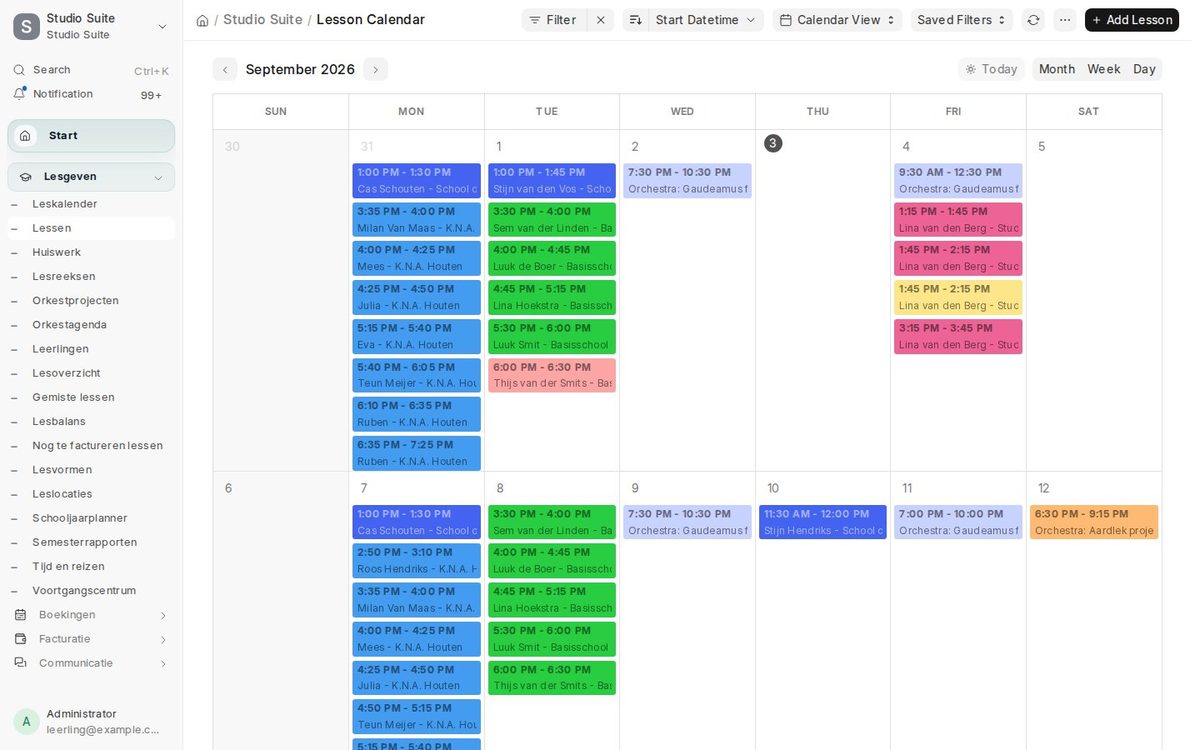The image size is (1200, 750).
Task: Open Stijn Hendriks lesson on September 10
Action: point(823,522)
